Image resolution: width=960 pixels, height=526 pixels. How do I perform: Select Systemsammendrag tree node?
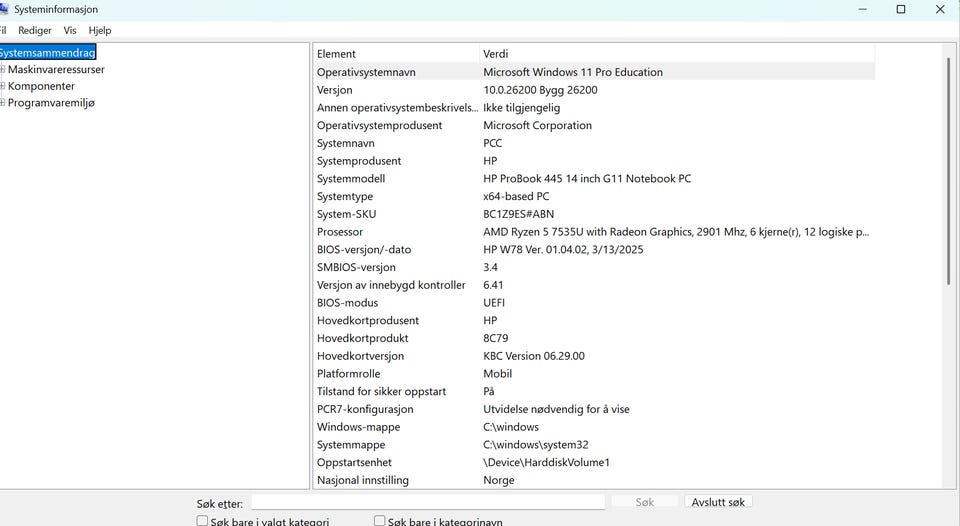tap(48, 53)
